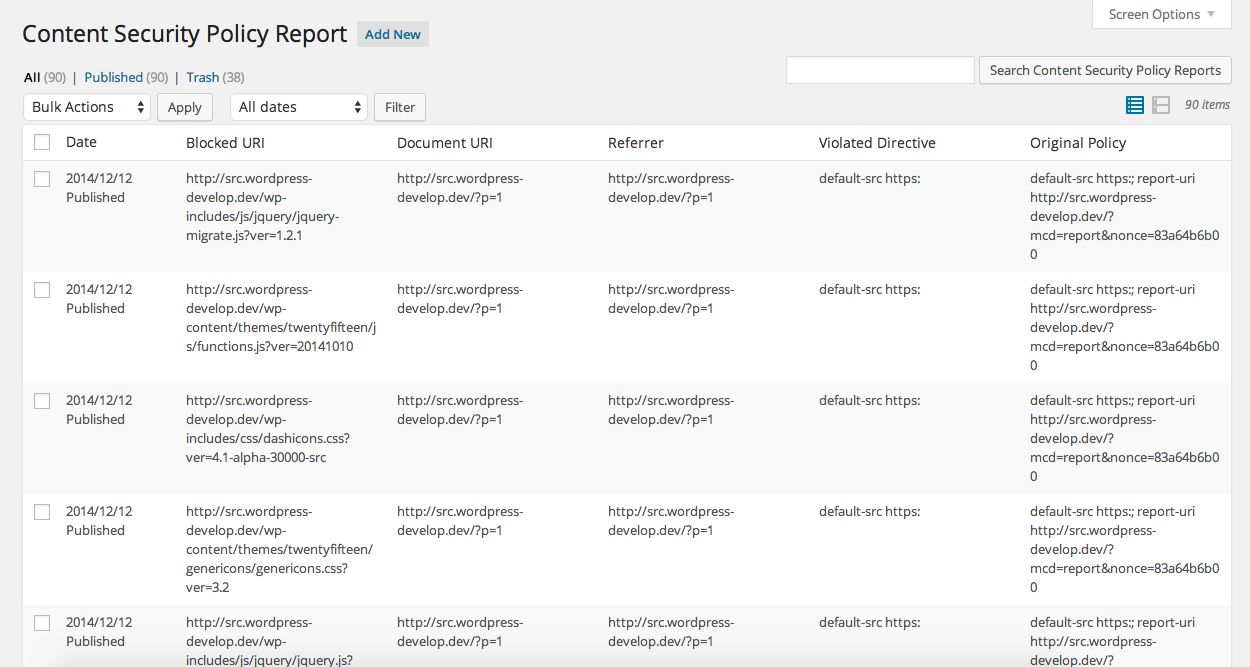Switch to excerpt view icon
This screenshot has width=1250, height=667.
click(1161, 105)
